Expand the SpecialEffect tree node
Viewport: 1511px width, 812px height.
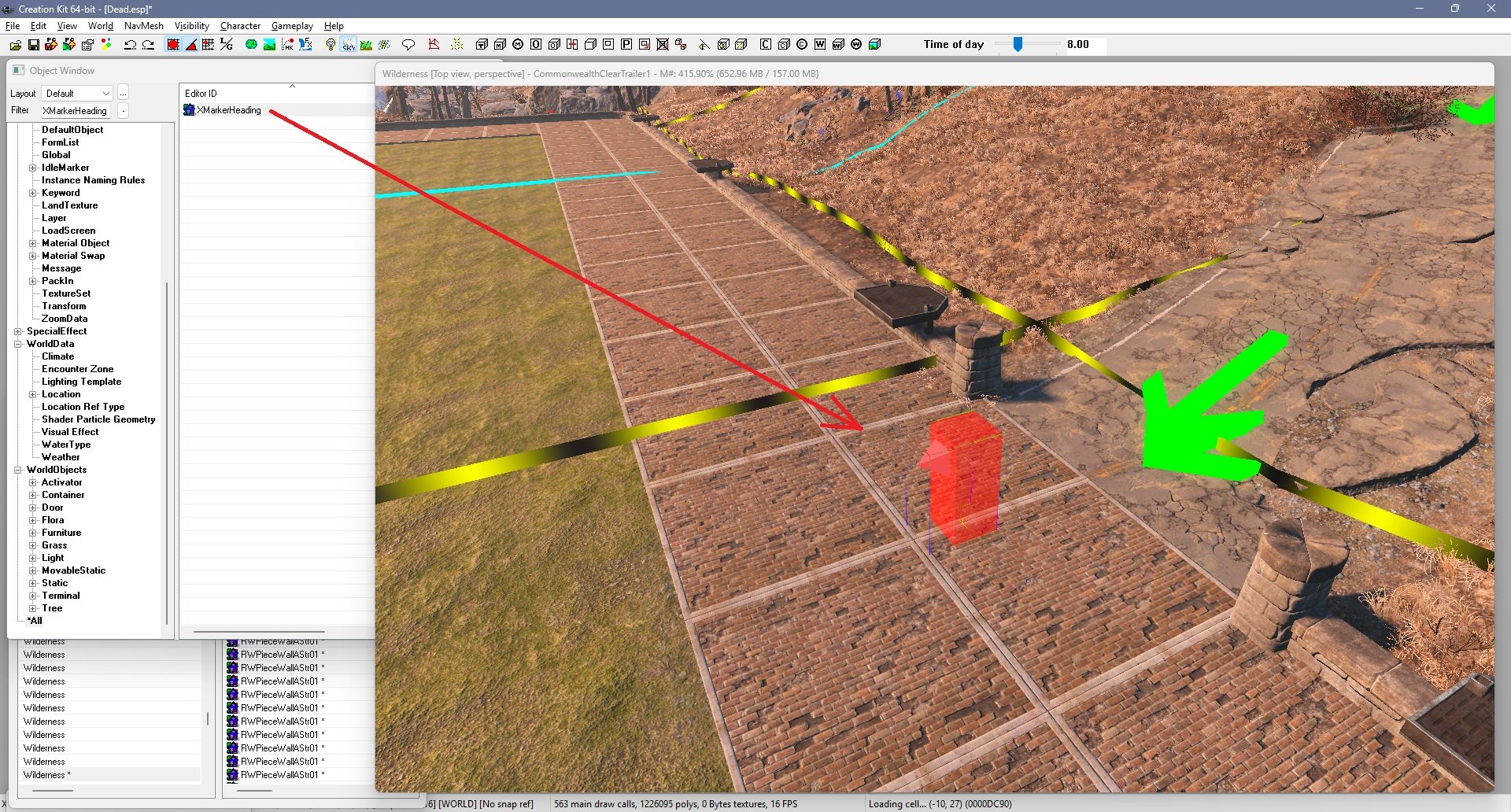coord(18,331)
